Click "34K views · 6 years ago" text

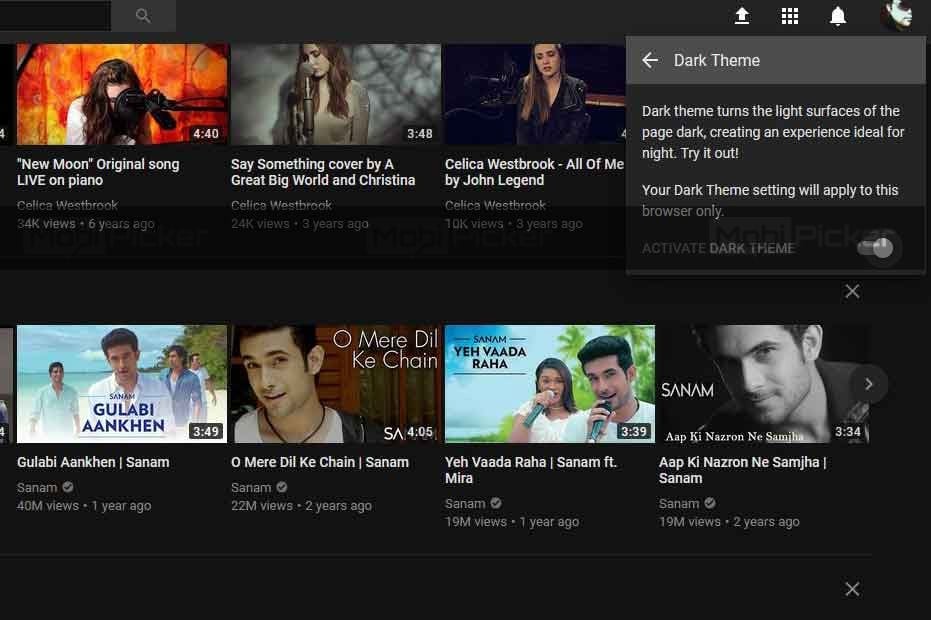(86, 224)
